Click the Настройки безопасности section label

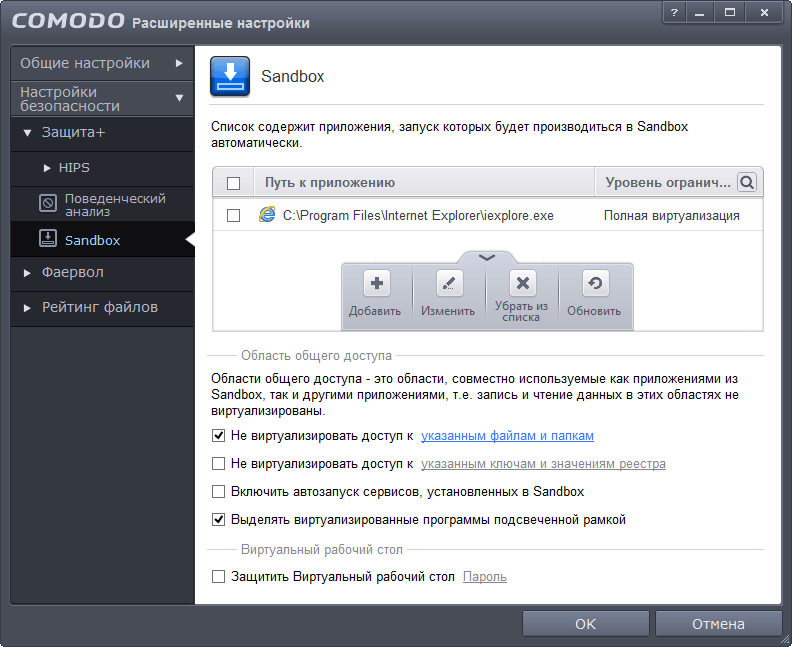[70, 99]
